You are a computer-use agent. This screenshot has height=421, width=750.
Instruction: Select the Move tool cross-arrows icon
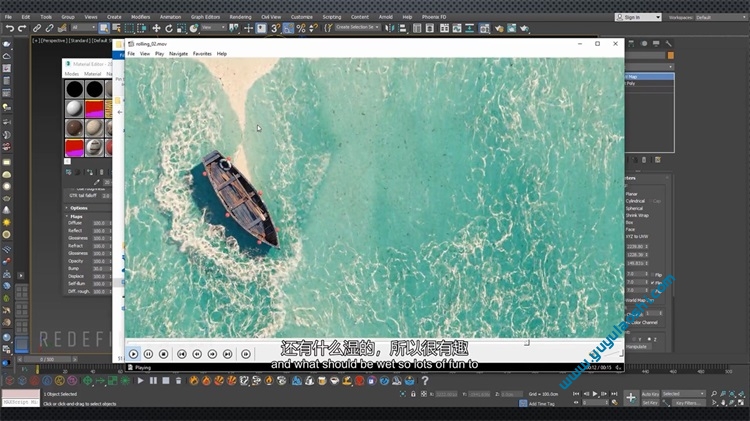156,29
